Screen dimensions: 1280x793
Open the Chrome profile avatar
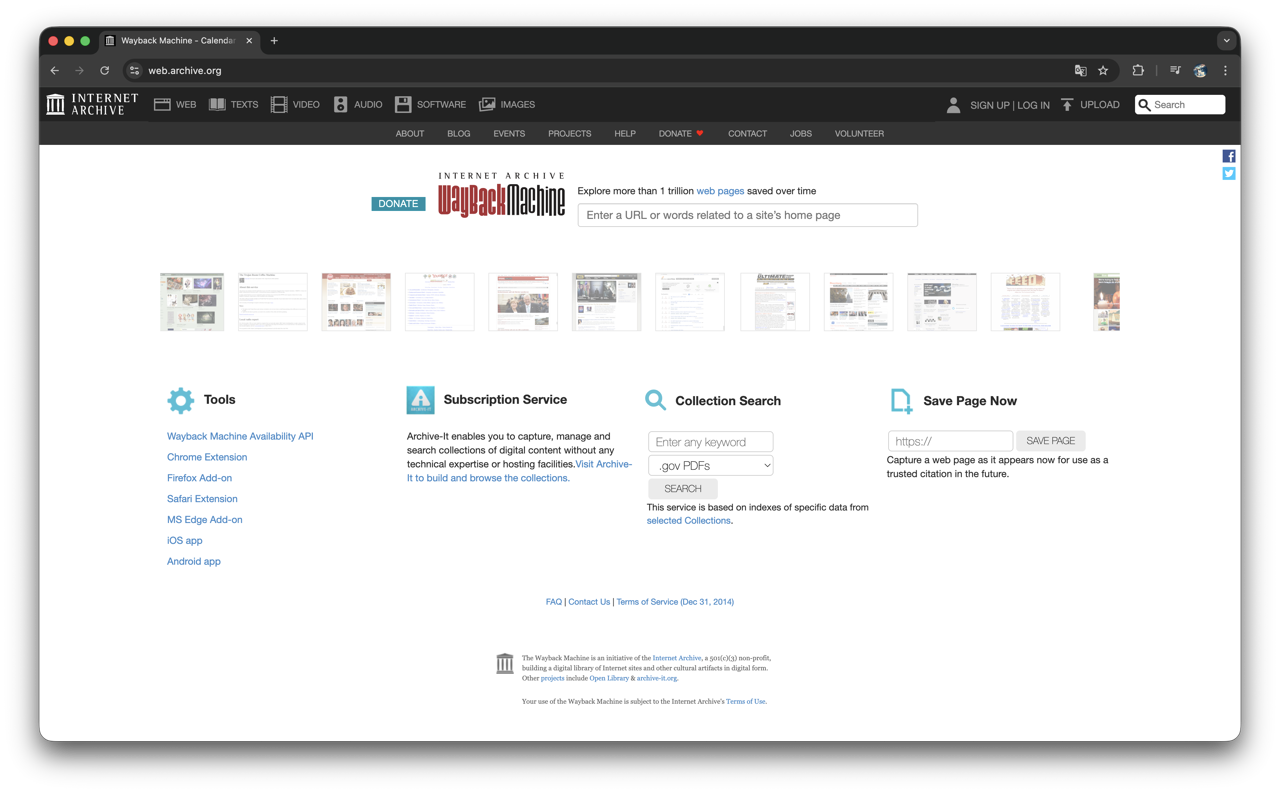tap(1200, 71)
